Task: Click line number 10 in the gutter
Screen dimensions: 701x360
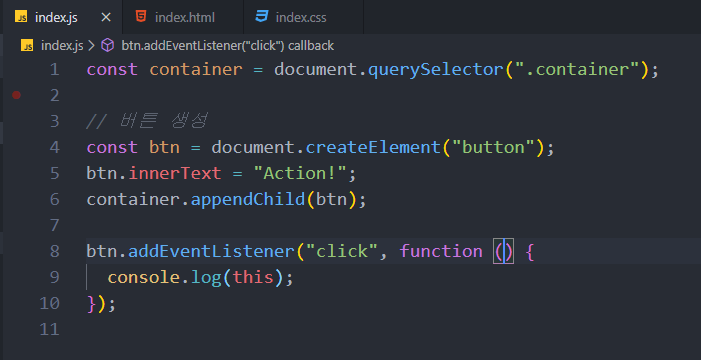Action: (49, 303)
